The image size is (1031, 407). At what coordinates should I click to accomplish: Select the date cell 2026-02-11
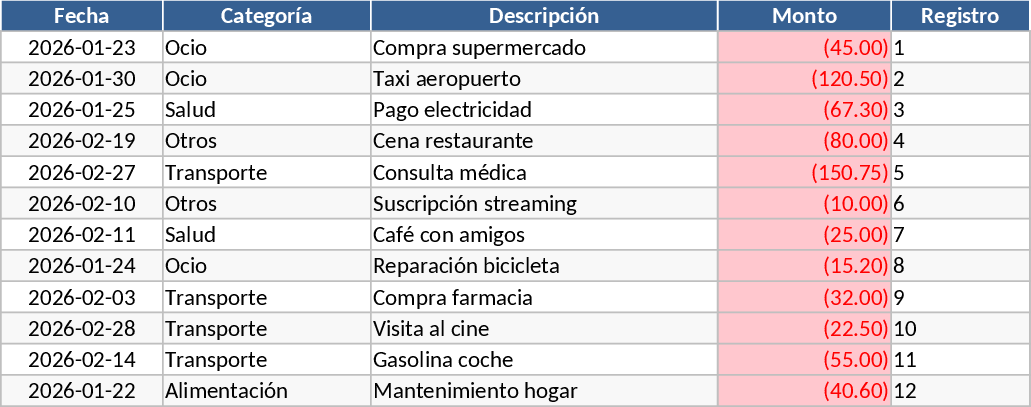pyautogui.click(x=82, y=235)
